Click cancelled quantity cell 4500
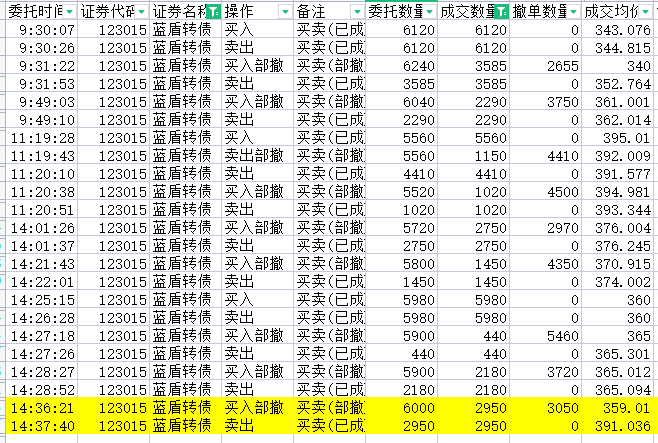The image size is (658, 443). (546, 192)
